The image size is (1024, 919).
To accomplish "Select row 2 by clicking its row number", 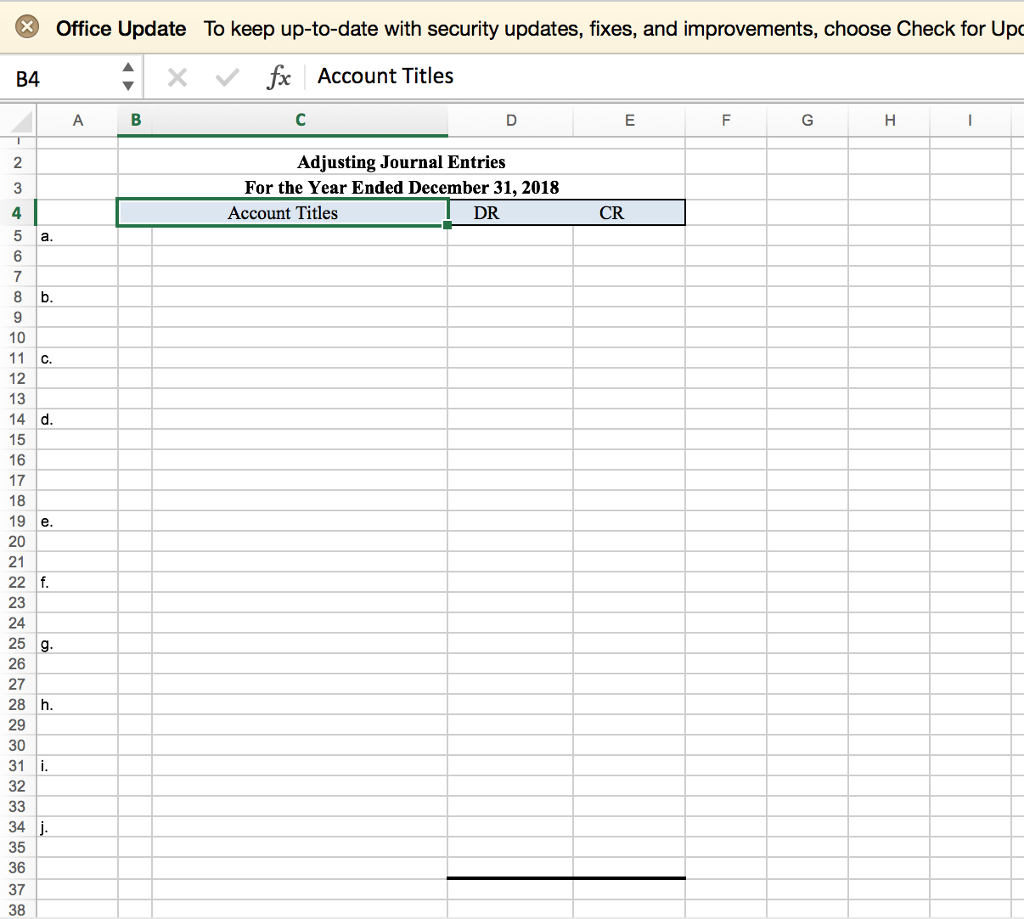I will [x=17, y=161].
